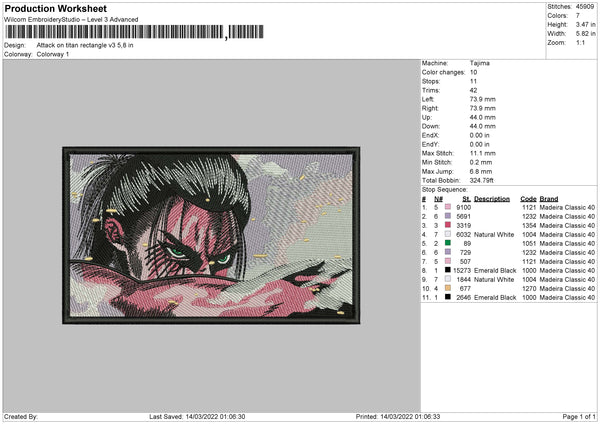
Task: Click the Machine value 'Tajima'
Action: point(480,63)
